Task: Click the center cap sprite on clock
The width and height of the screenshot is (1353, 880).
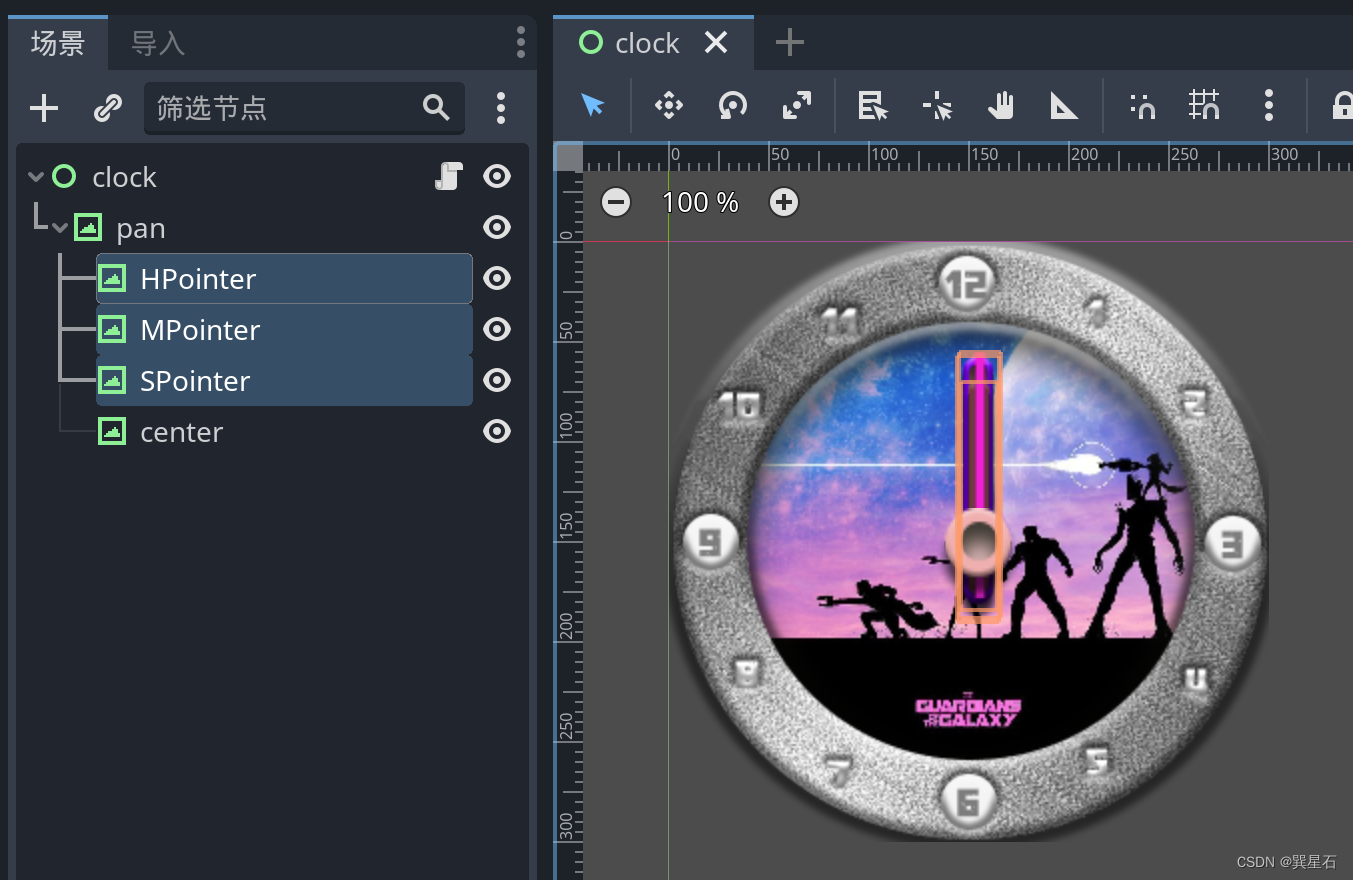Action: click(977, 542)
